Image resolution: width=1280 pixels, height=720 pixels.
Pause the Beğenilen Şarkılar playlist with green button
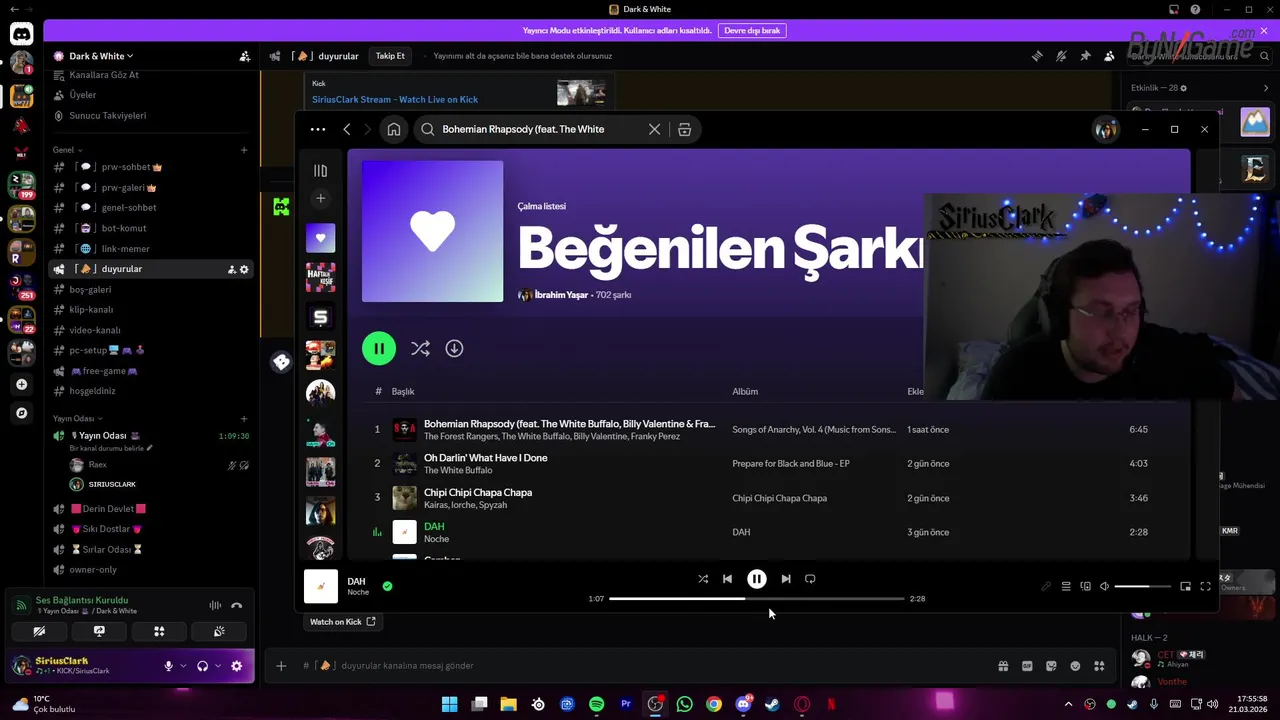click(x=379, y=348)
